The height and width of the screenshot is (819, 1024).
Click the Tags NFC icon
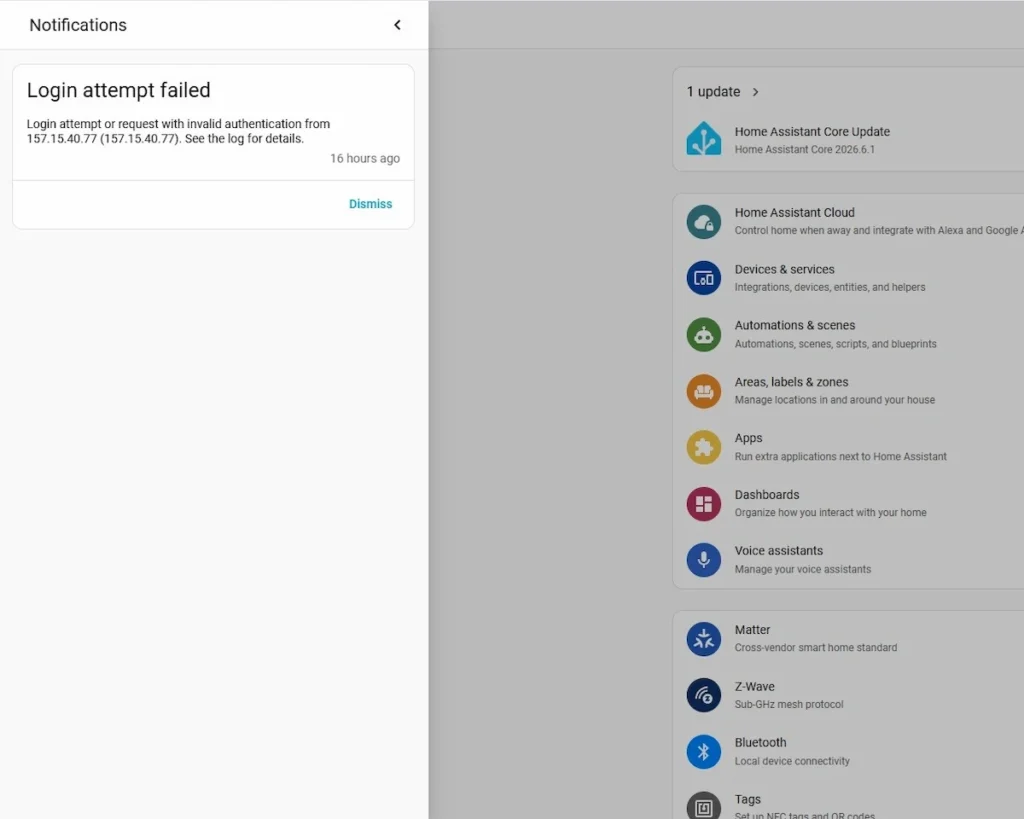point(703,808)
